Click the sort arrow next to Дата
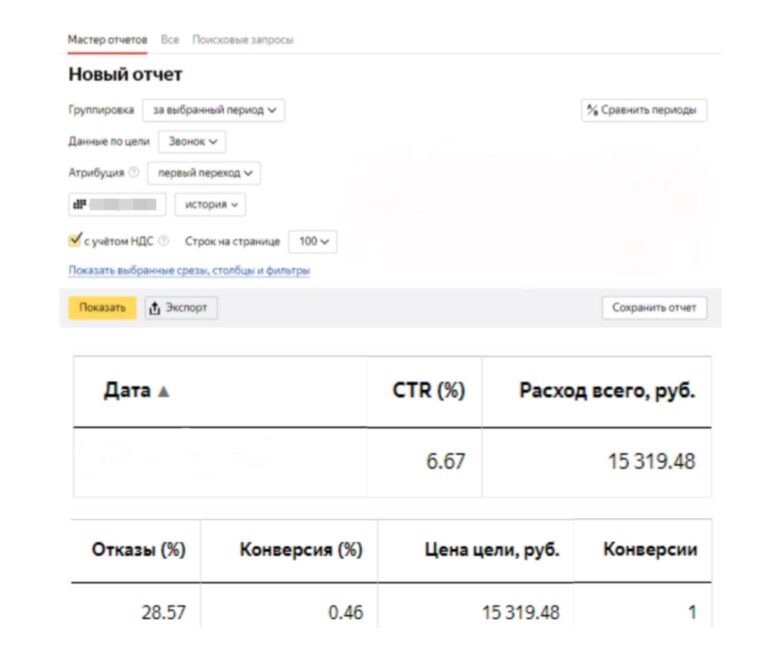The height and width of the screenshot is (658, 768). tap(164, 392)
